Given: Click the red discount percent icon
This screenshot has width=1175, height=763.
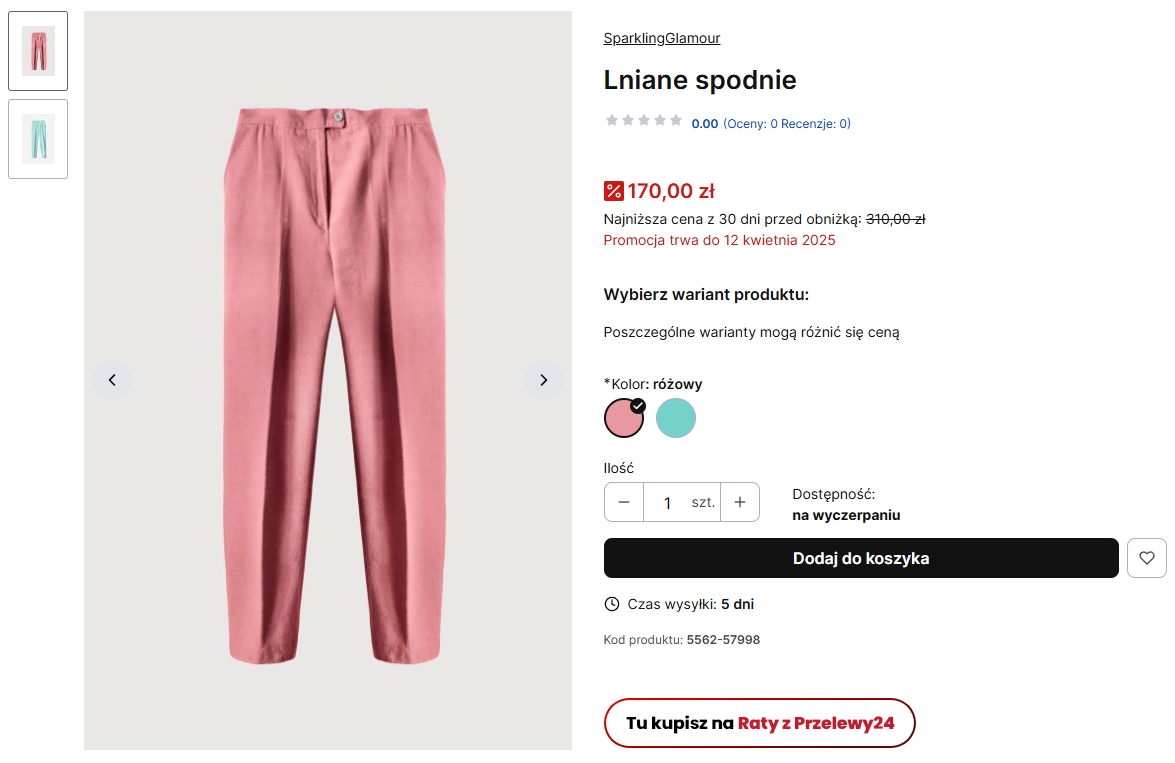Looking at the screenshot, I should (613, 191).
